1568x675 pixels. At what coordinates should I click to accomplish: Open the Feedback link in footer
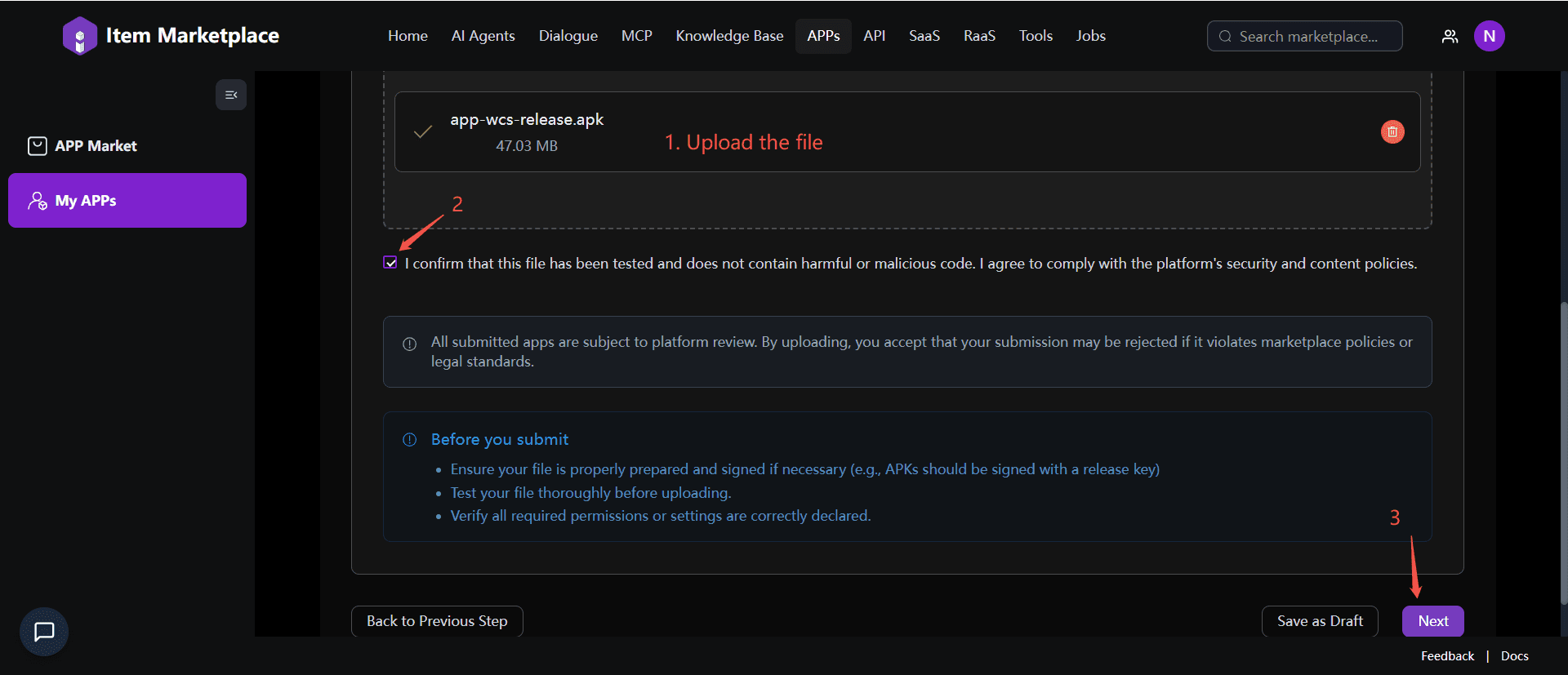click(x=1447, y=656)
